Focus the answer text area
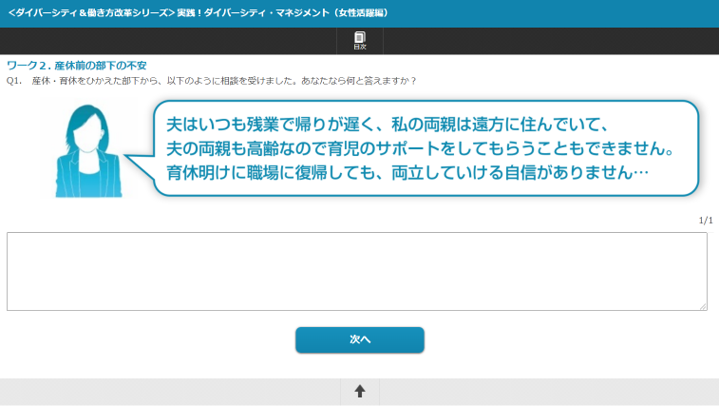Screen dimensions: 719x406 357,271
